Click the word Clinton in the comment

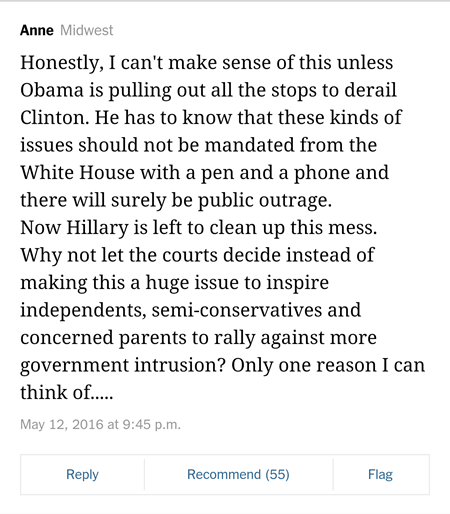click(x=55, y=118)
